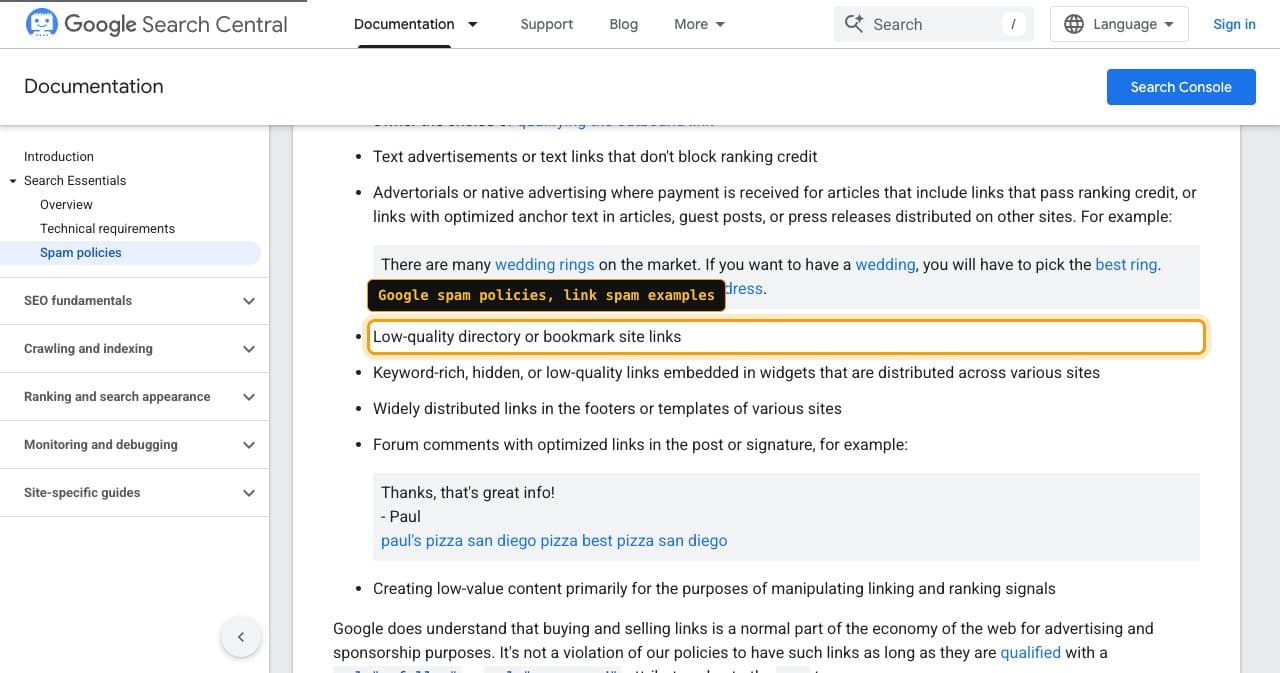Collapse the Search Essentials tree arrow
Viewport: 1280px width, 673px height.
13,181
